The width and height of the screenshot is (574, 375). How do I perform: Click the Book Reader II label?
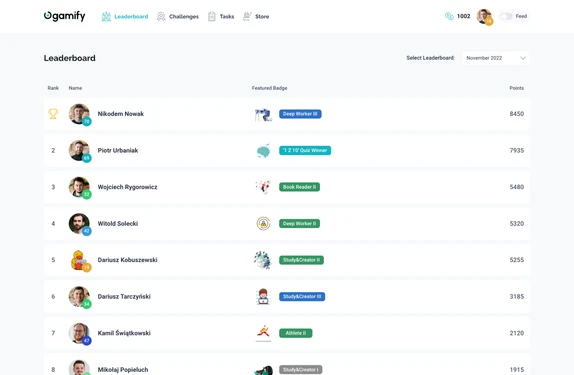pyautogui.click(x=299, y=187)
